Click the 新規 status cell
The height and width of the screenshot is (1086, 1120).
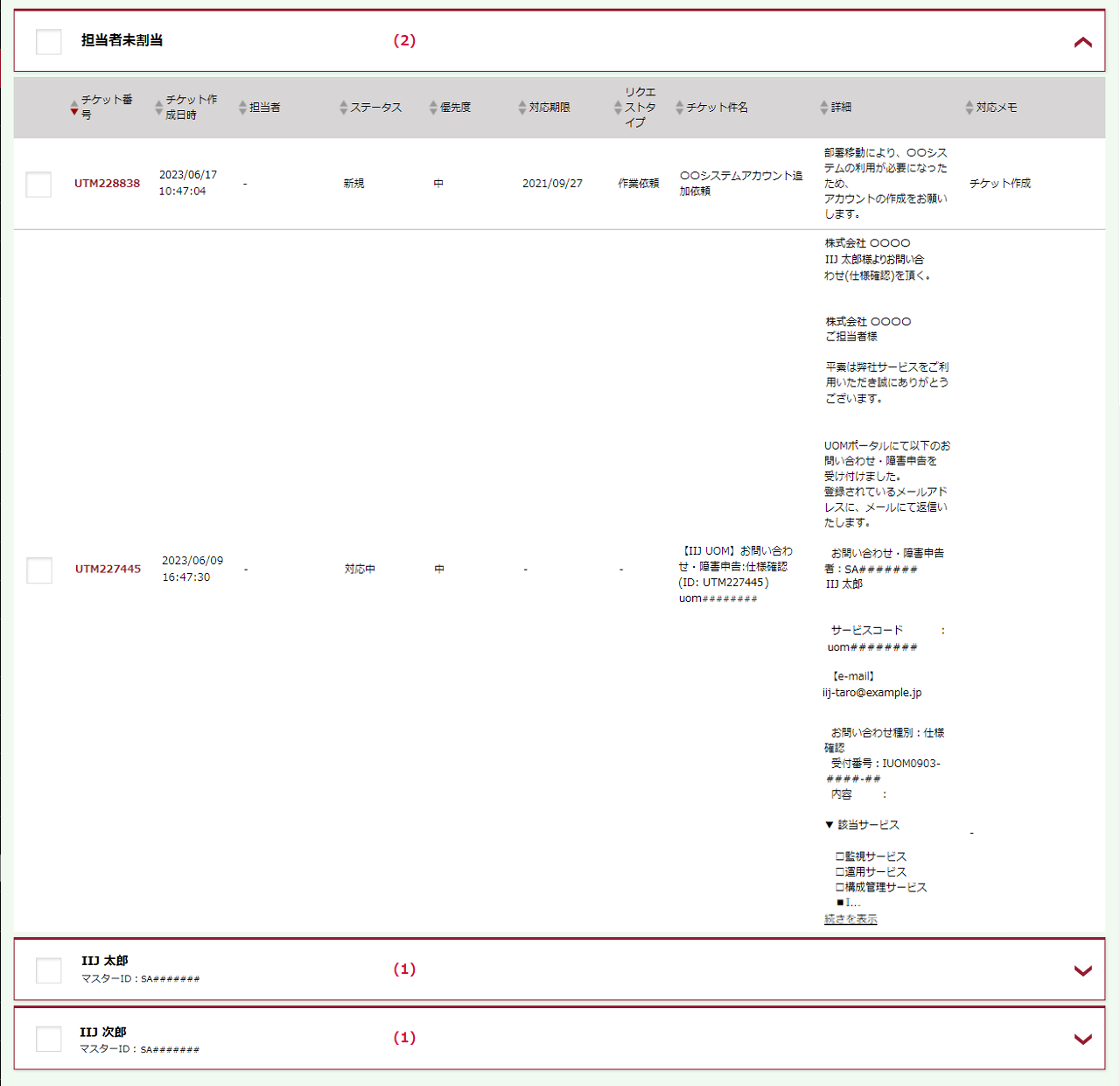pyautogui.click(x=354, y=183)
